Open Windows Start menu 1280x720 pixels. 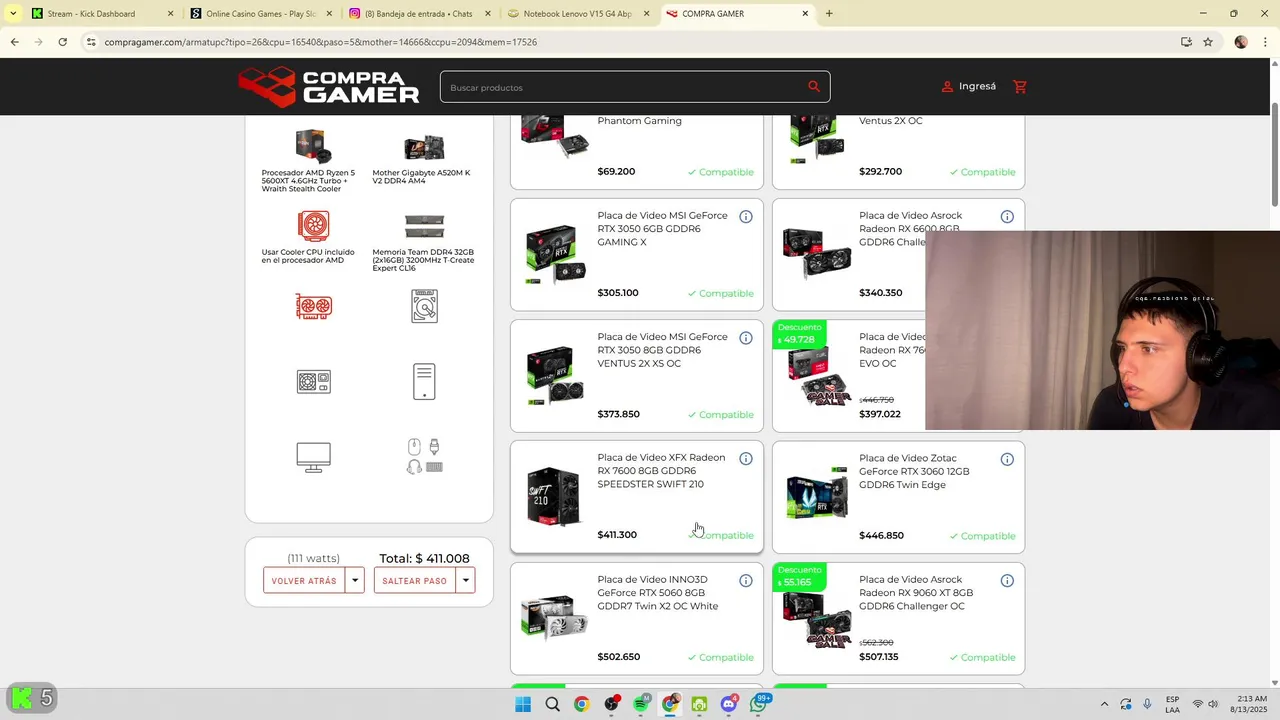pyautogui.click(x=522, y=705)
